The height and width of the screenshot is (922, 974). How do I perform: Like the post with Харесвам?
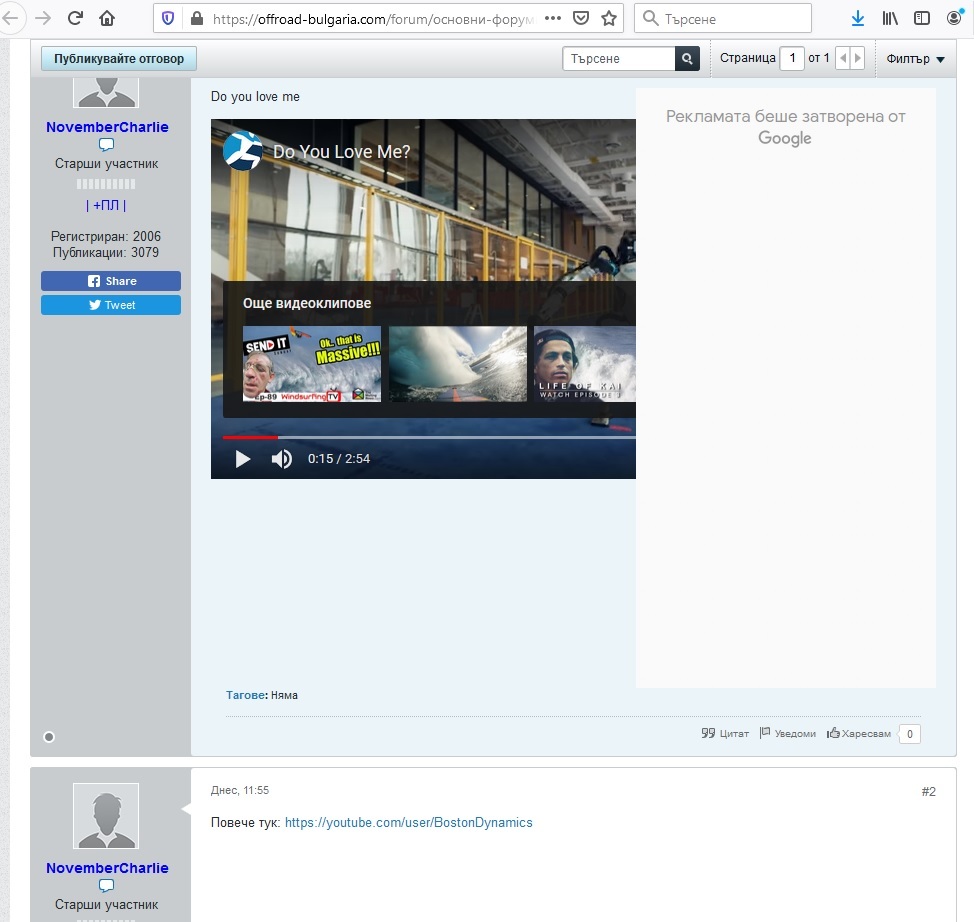[858, 734]
